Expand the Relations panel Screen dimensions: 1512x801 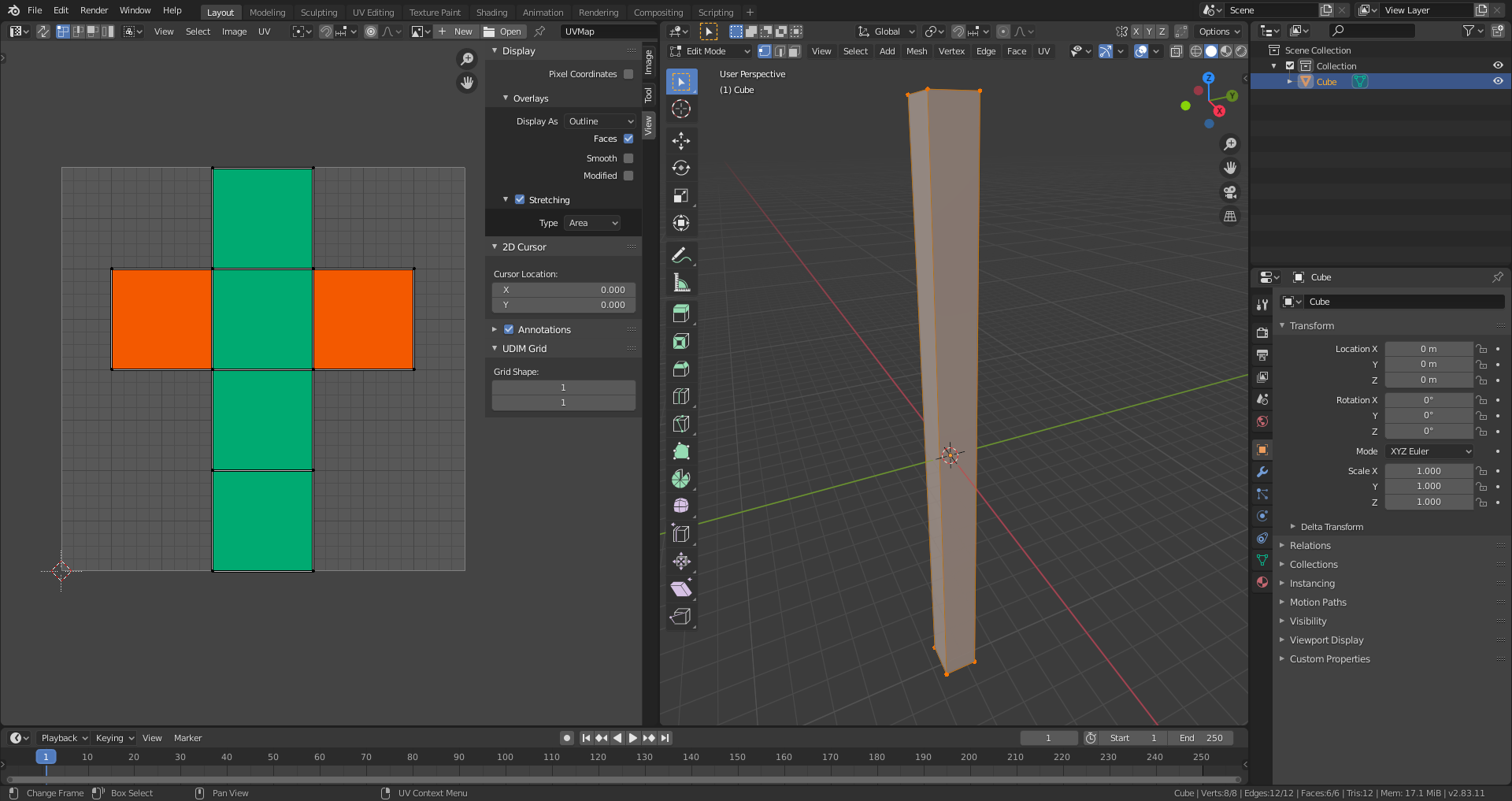[1310, 546]
